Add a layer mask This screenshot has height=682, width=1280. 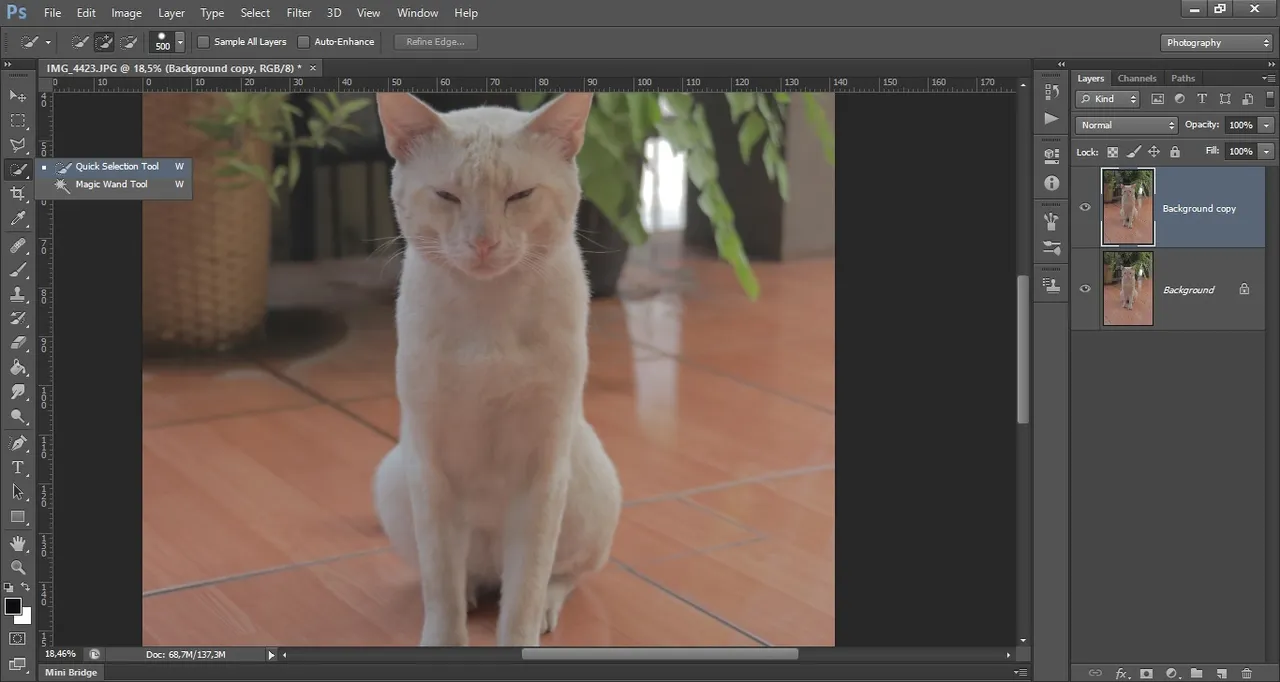coord(1146,674)
